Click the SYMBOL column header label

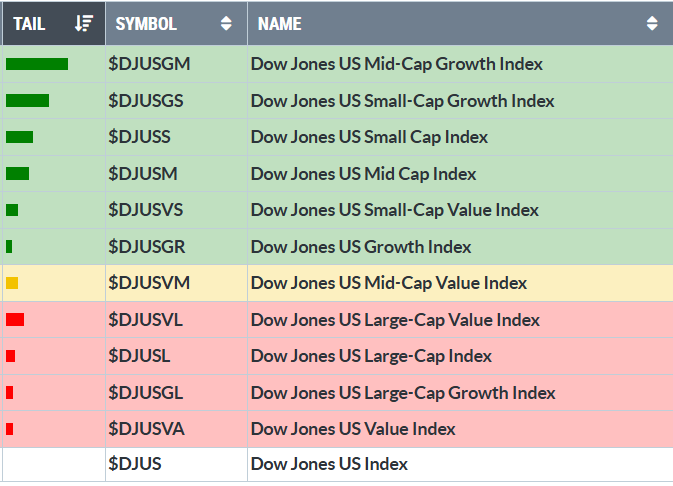coord(146,23)
